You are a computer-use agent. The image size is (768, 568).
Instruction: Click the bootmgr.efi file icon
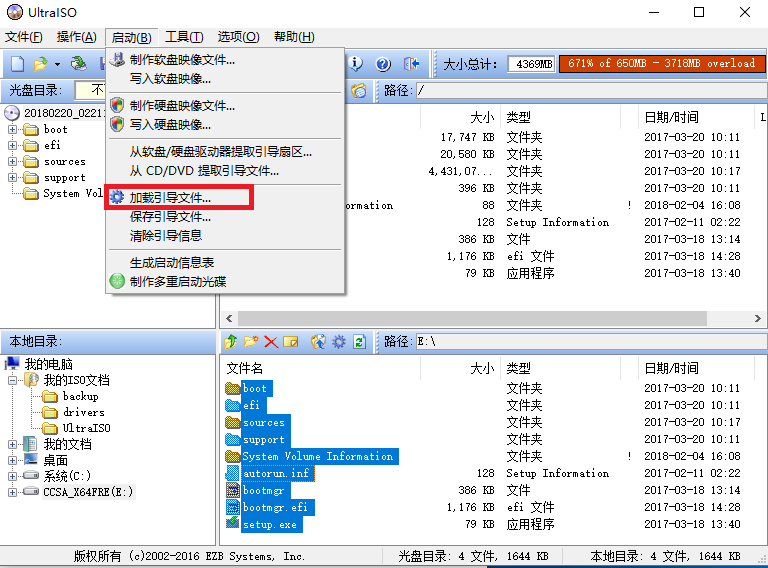click(233, 507)
